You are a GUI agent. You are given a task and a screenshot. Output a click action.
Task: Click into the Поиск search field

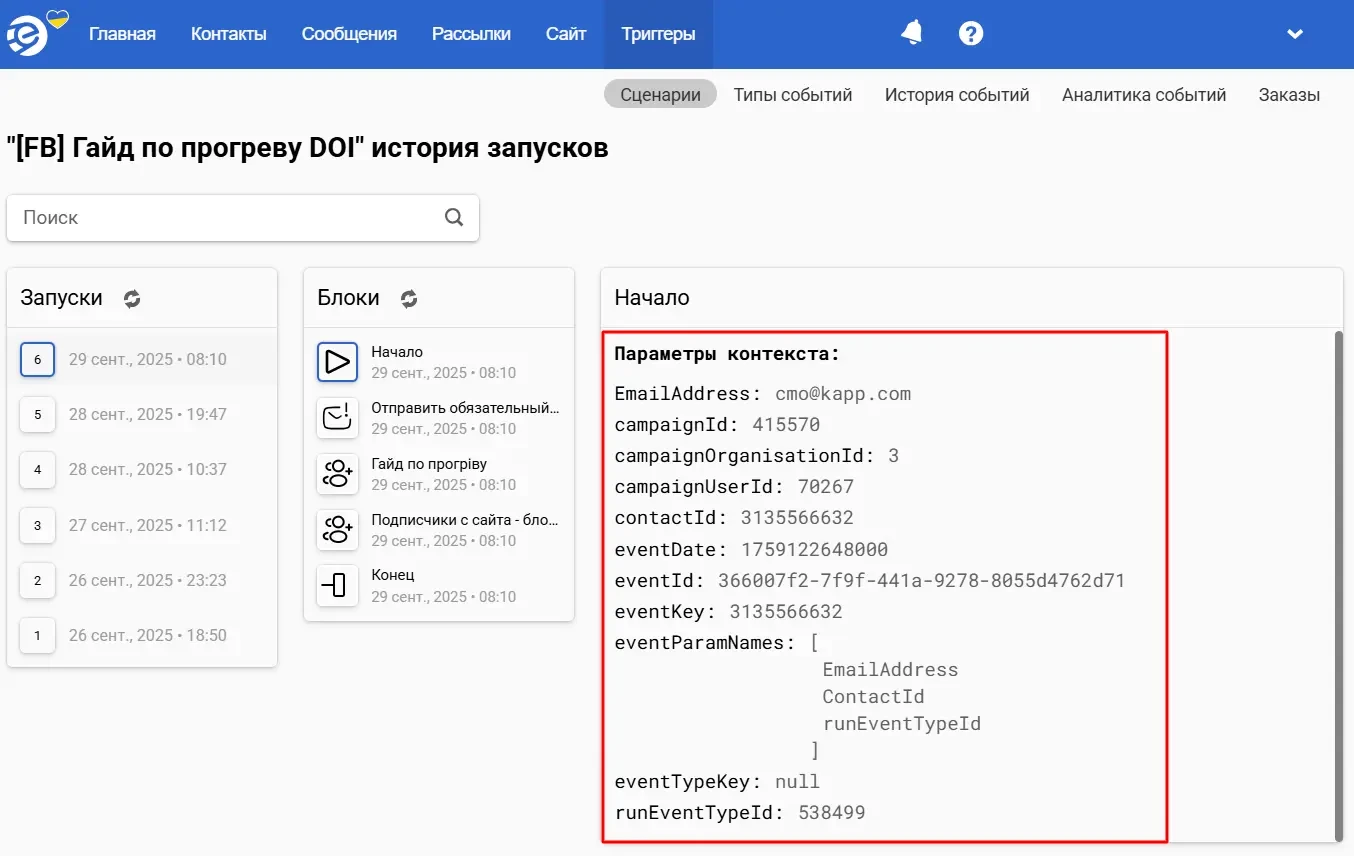coord(225,217)
